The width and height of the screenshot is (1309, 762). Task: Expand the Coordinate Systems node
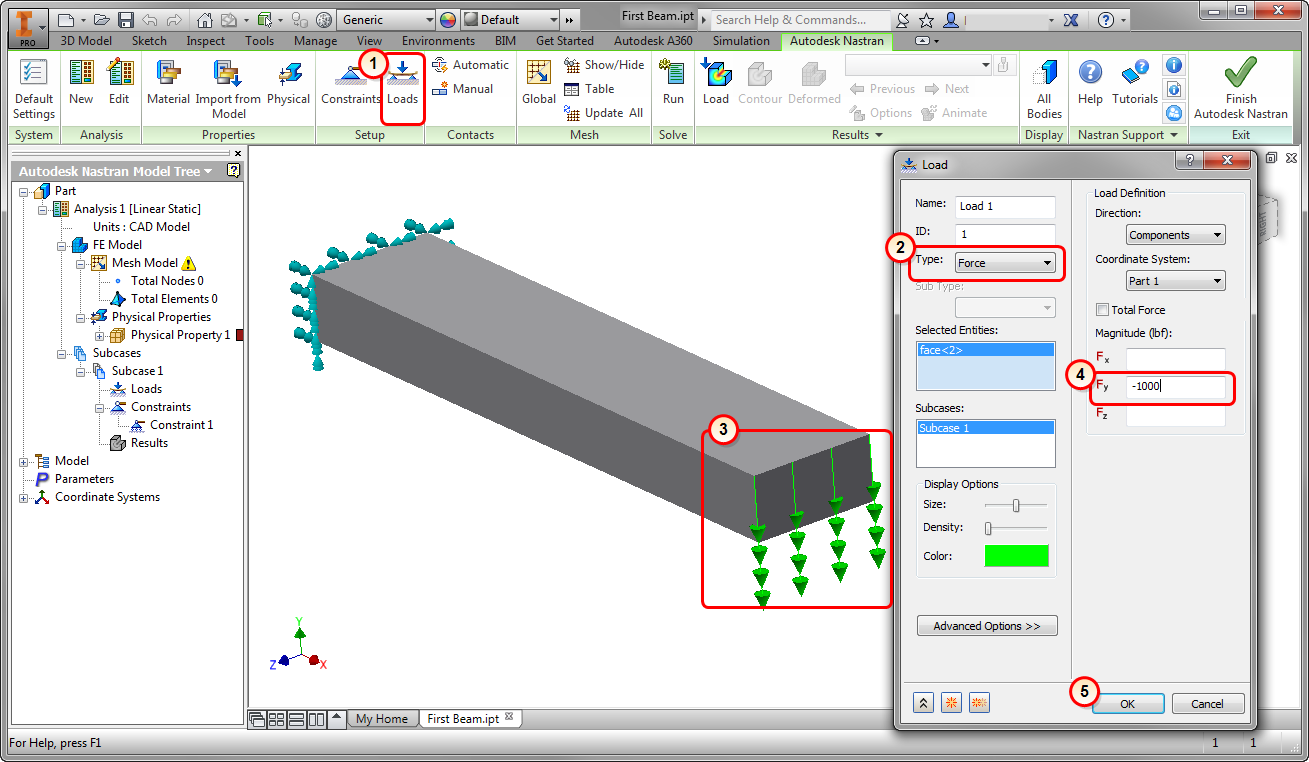[24, 497]
